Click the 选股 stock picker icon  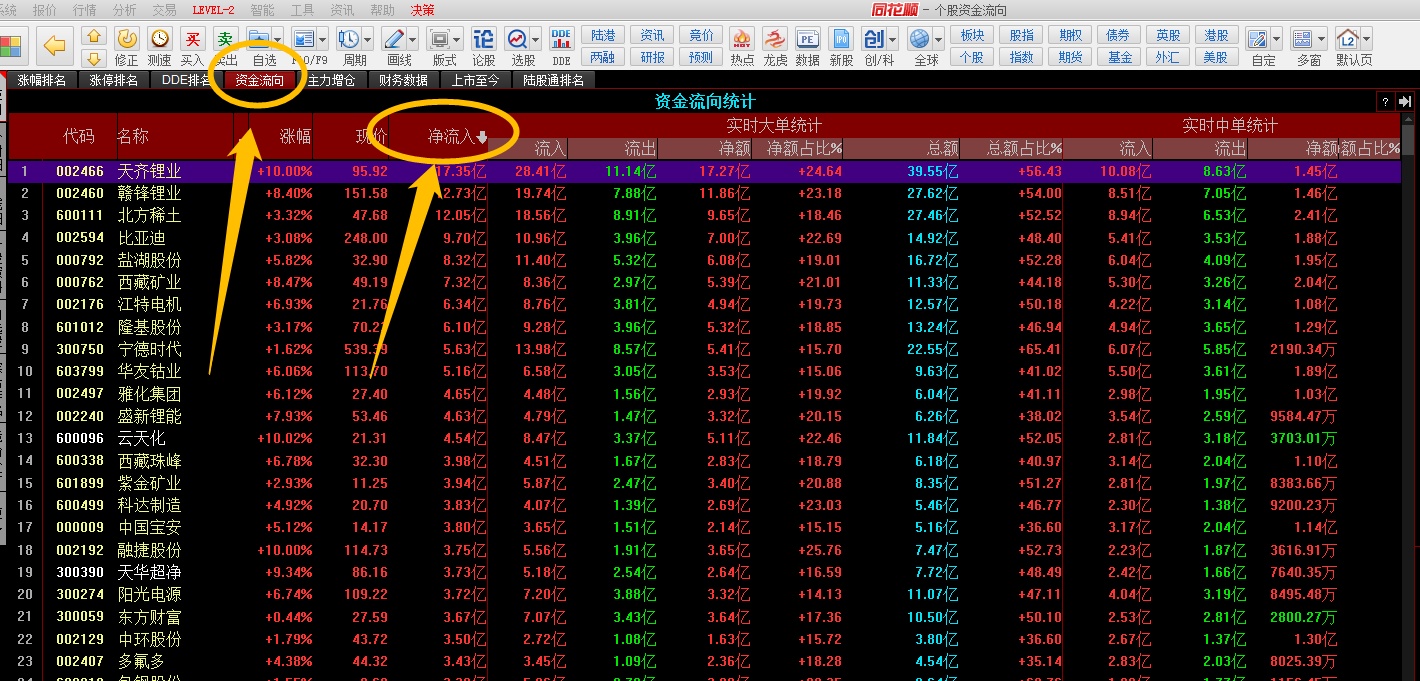[517, 38]
